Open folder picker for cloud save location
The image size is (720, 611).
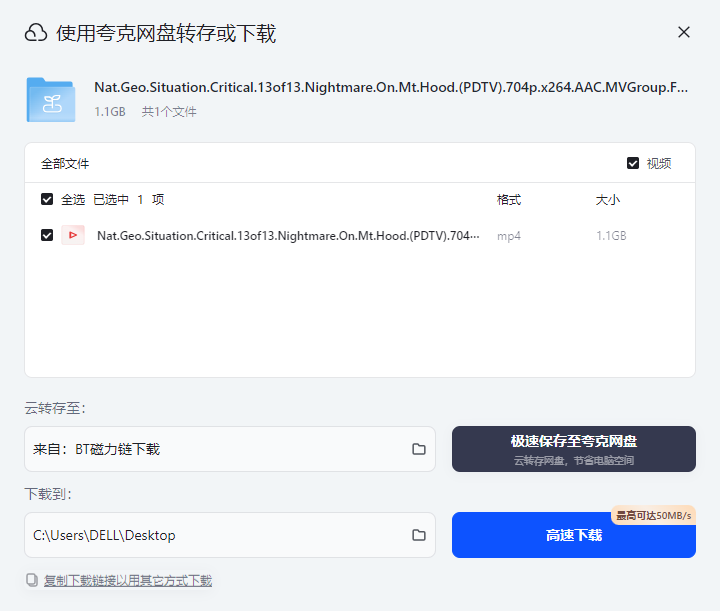tap(419, 449)
